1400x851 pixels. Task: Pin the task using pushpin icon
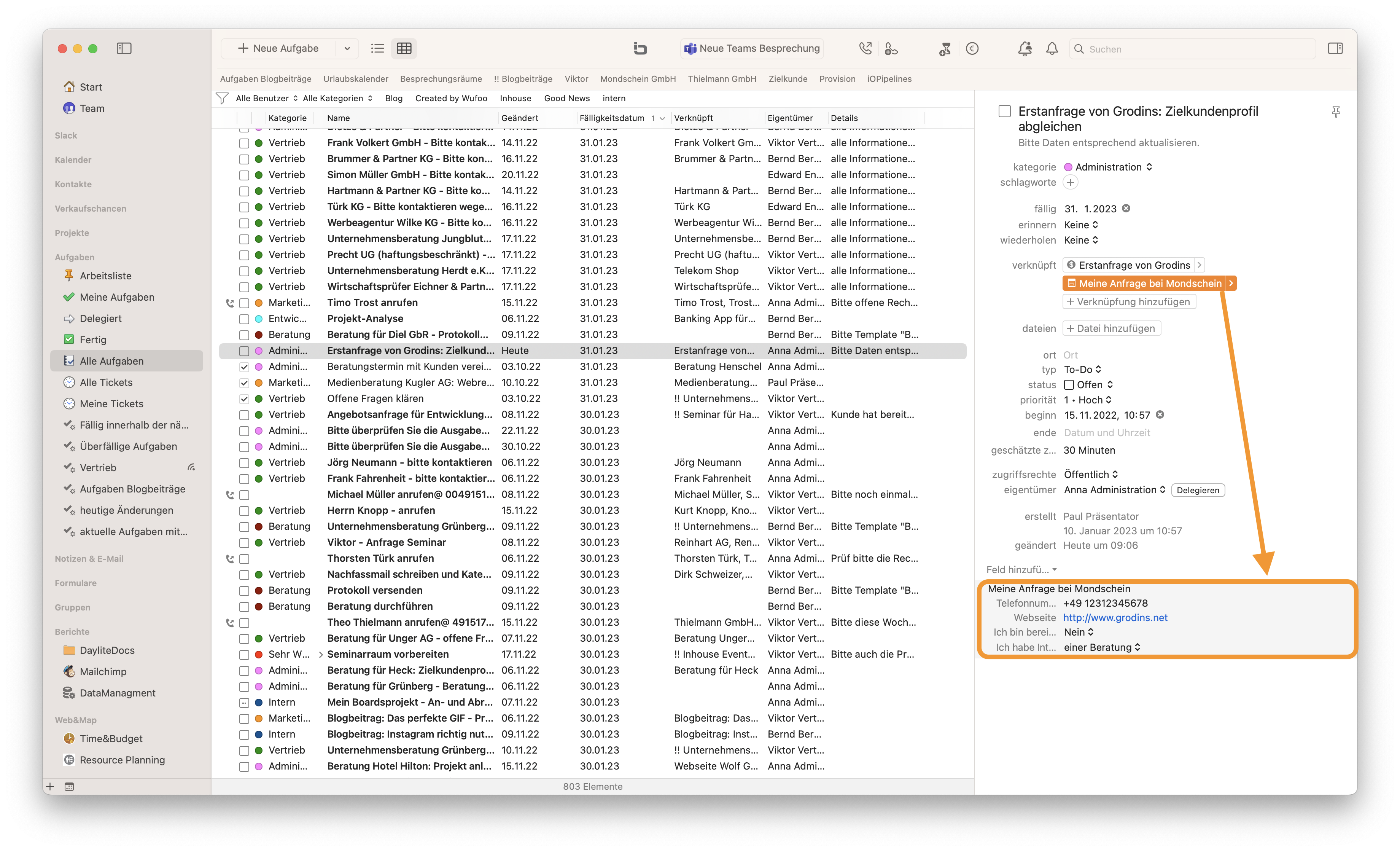coord(1336,112)
